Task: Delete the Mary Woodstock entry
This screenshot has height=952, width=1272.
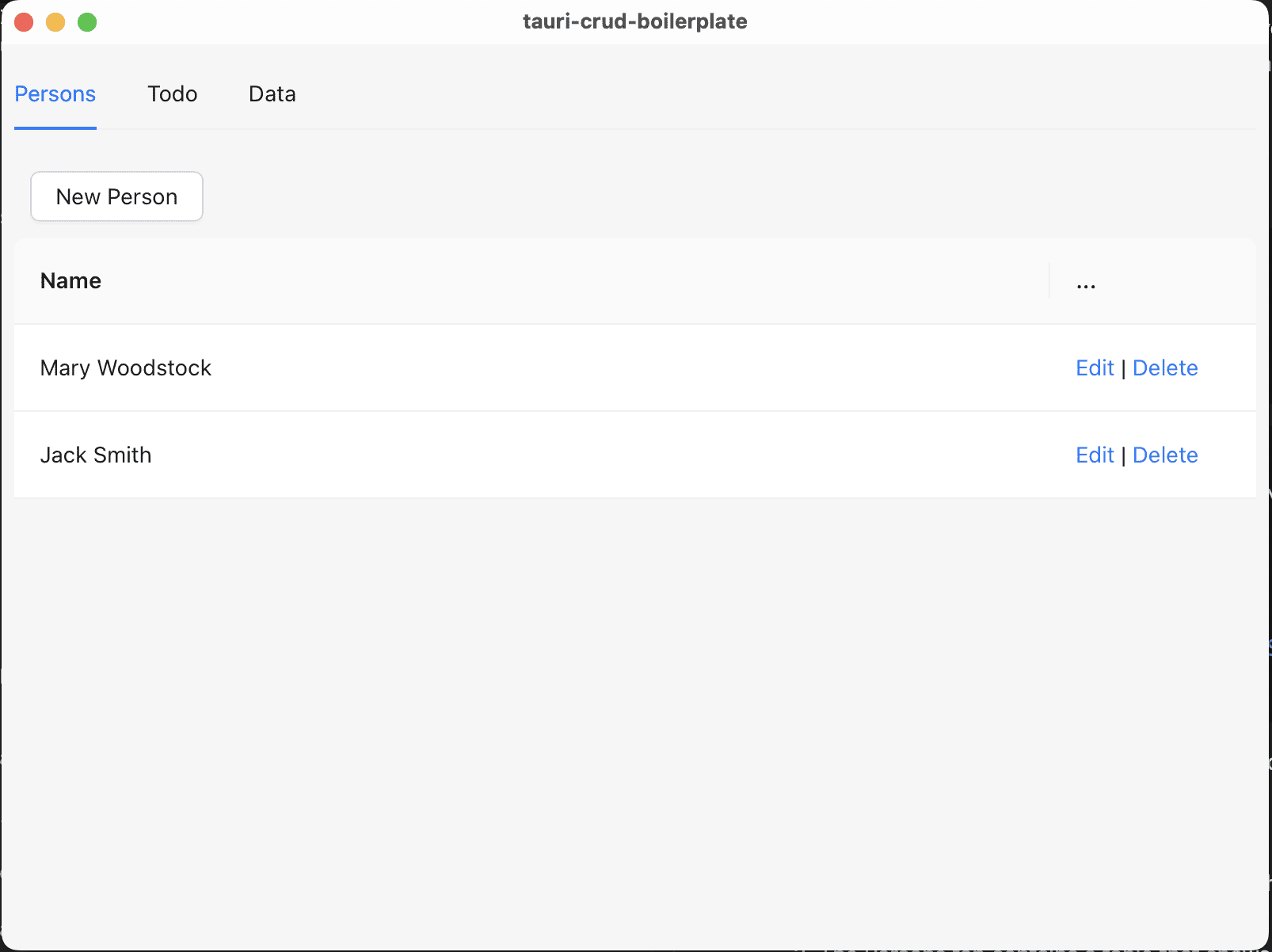Action: (x=1165, y=368)
